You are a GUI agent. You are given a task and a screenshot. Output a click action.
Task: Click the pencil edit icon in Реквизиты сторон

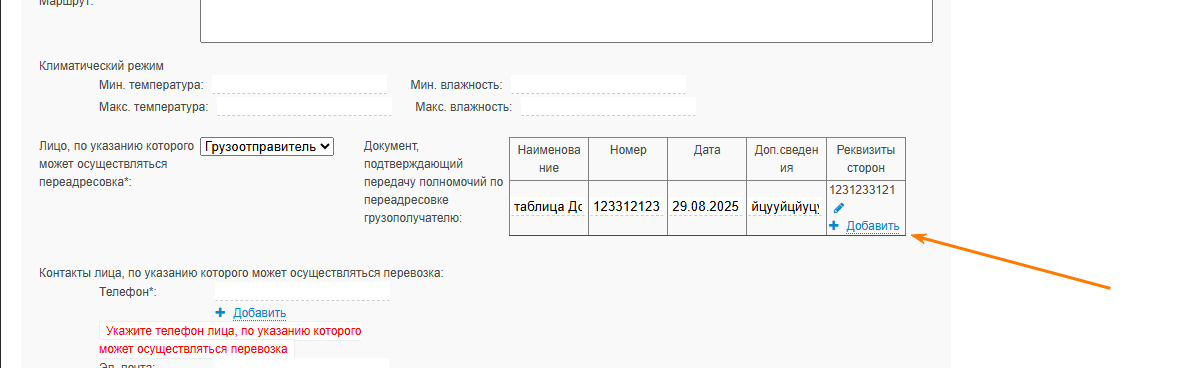click(838, 208)
